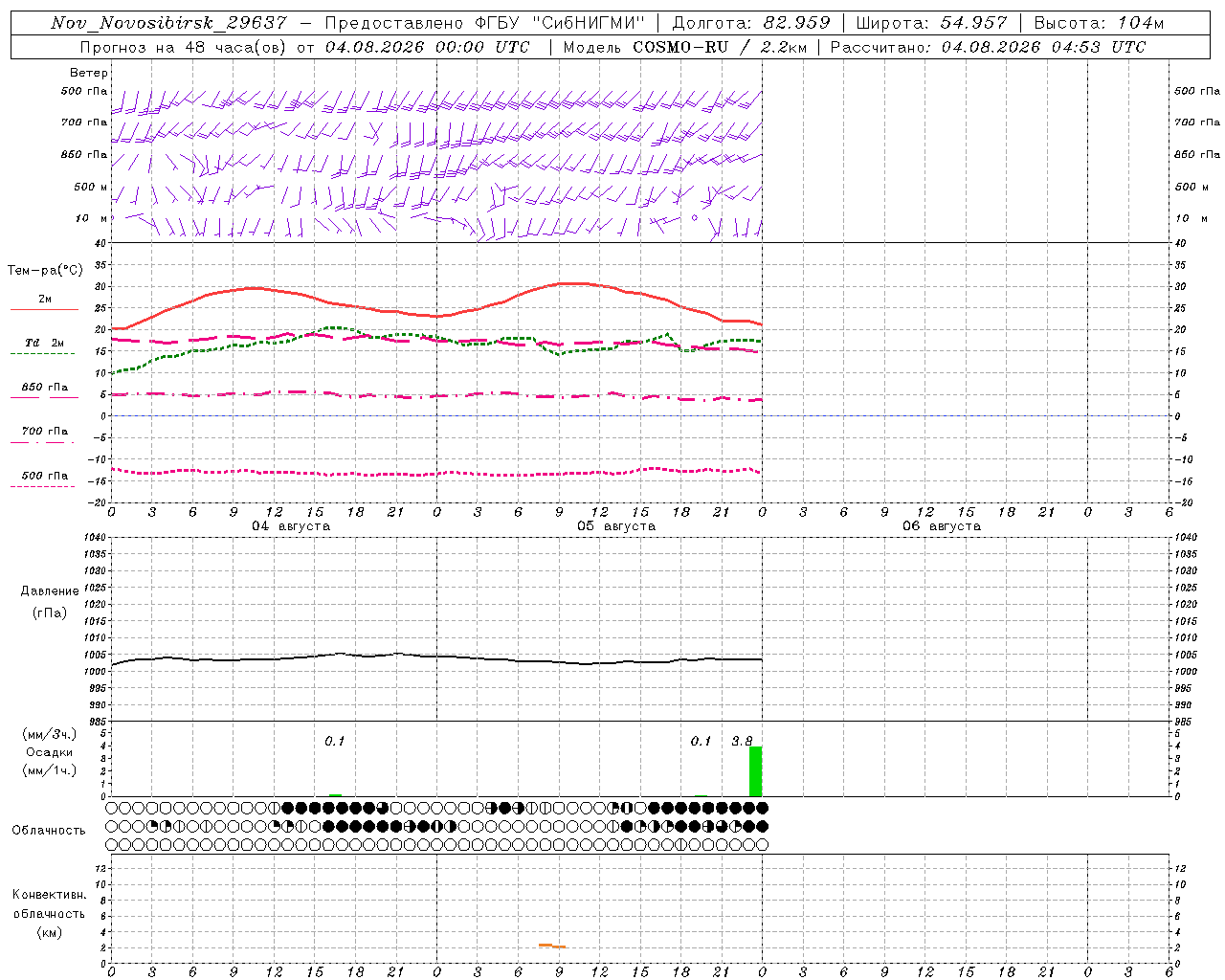Click the Давление (гПа) pressure label
The width and height of the screenshot is (1225, 980).
click(50, 602)
